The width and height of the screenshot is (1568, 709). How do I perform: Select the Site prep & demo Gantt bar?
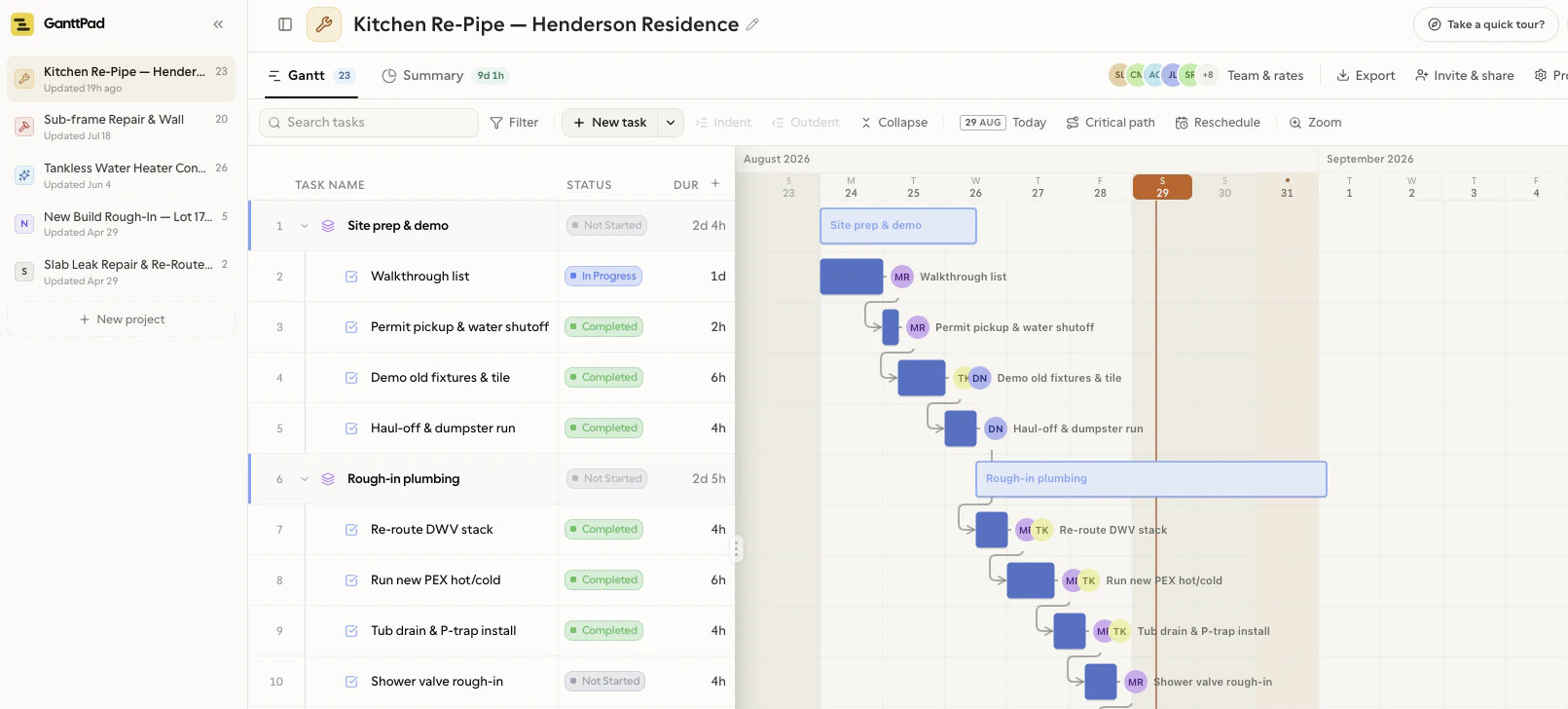(898, 226)
